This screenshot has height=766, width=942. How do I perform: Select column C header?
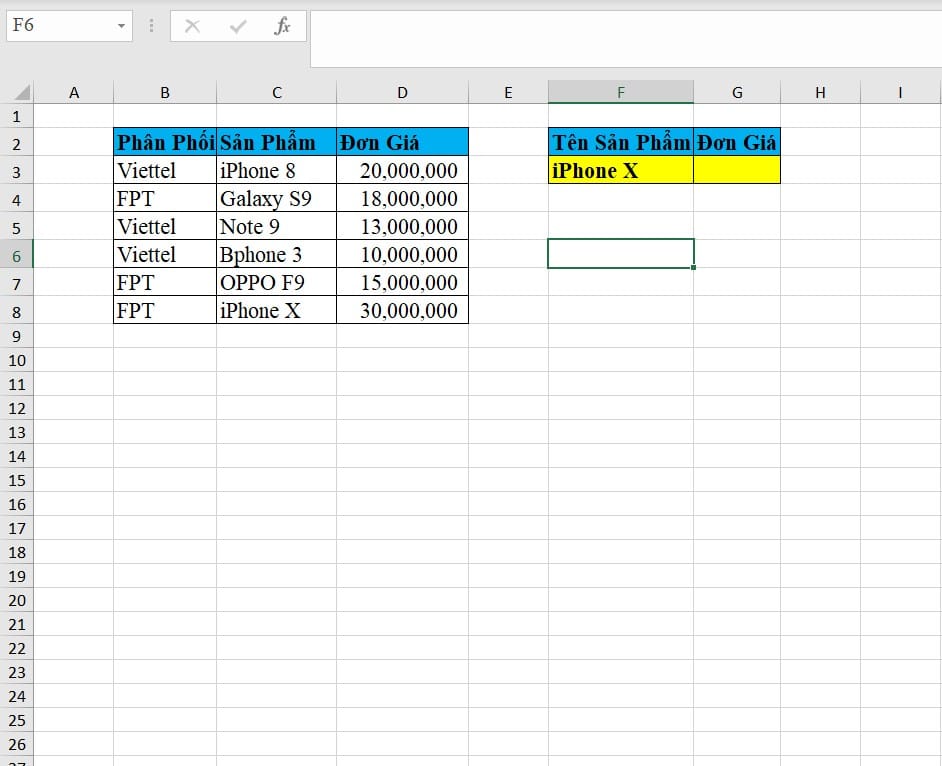click(276, 93)
